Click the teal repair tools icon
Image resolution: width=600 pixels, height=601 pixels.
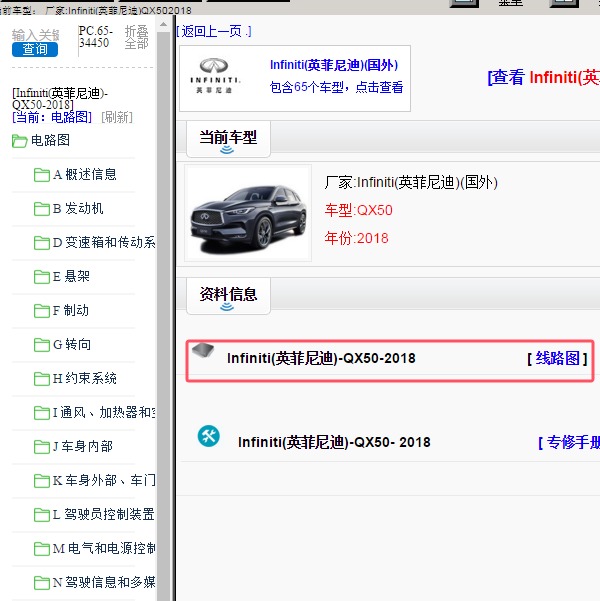[x=209, y=436]
